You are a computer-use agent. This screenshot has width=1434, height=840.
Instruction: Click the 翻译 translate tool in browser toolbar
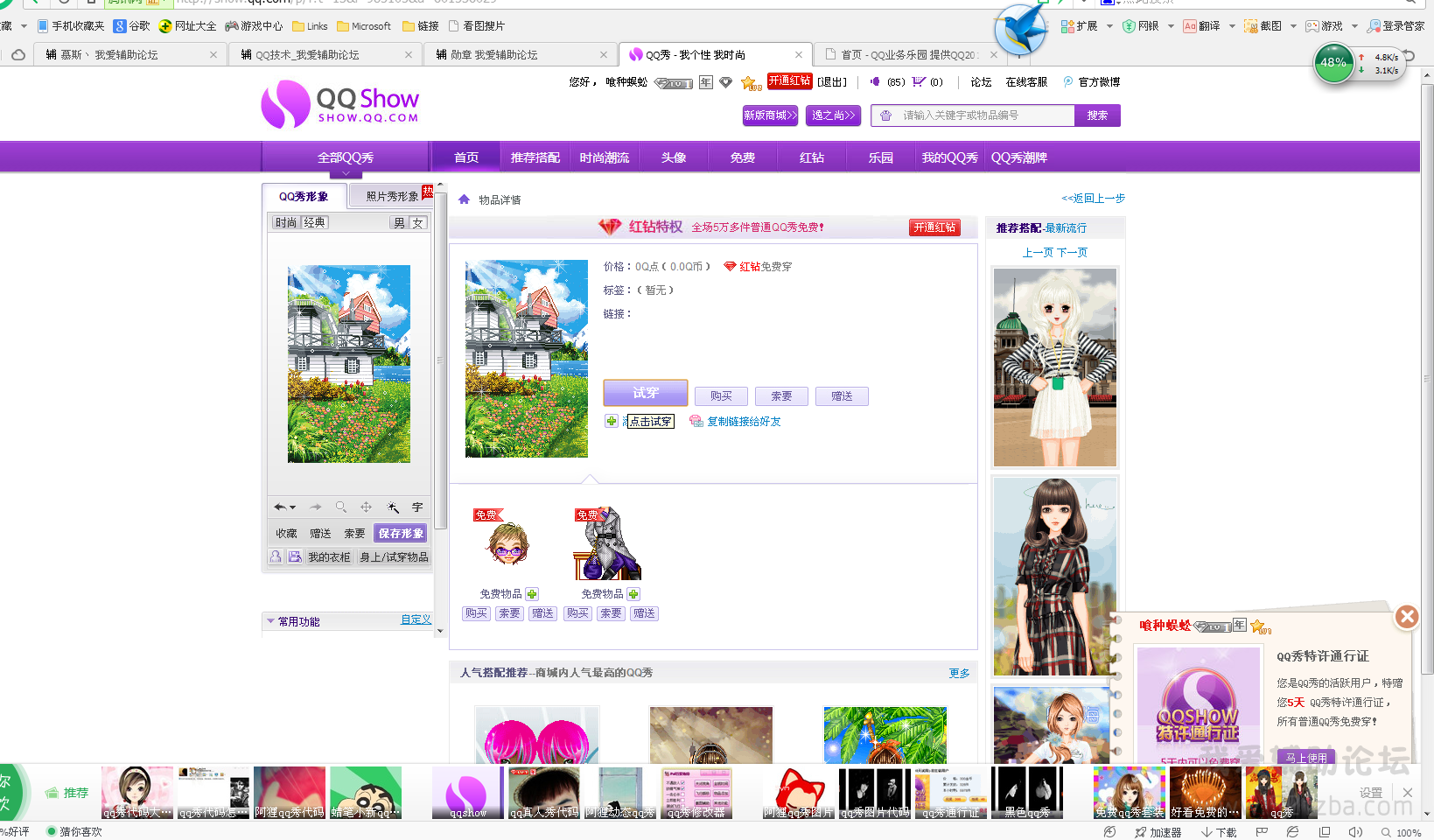(1201, 26)
